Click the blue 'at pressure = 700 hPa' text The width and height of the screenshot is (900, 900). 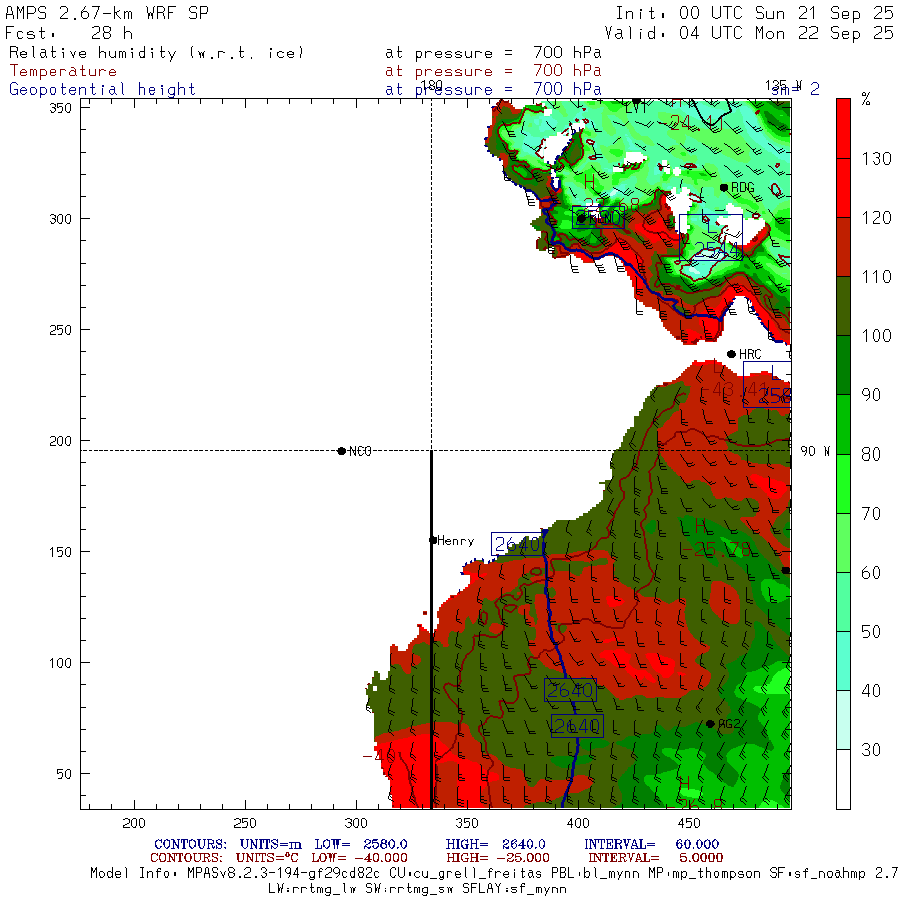coord(493,90)
